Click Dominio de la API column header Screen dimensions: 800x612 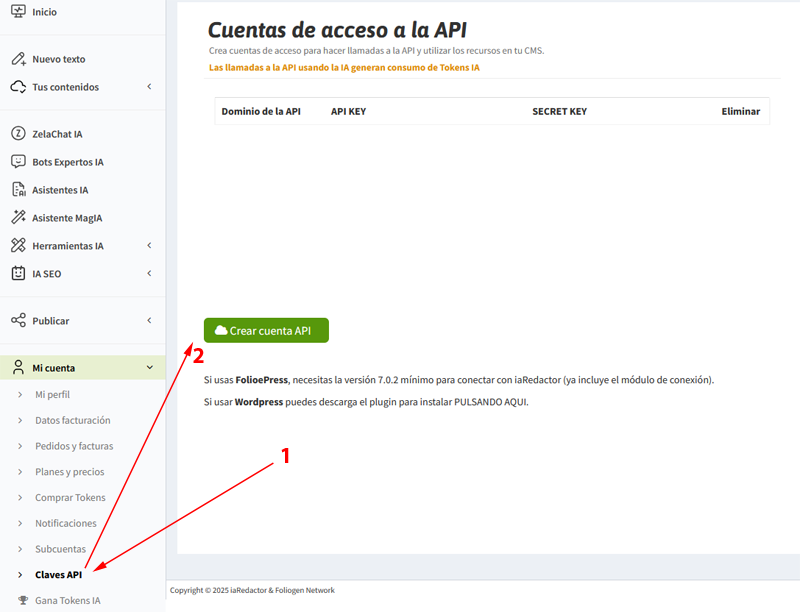(x=261, y=111)
